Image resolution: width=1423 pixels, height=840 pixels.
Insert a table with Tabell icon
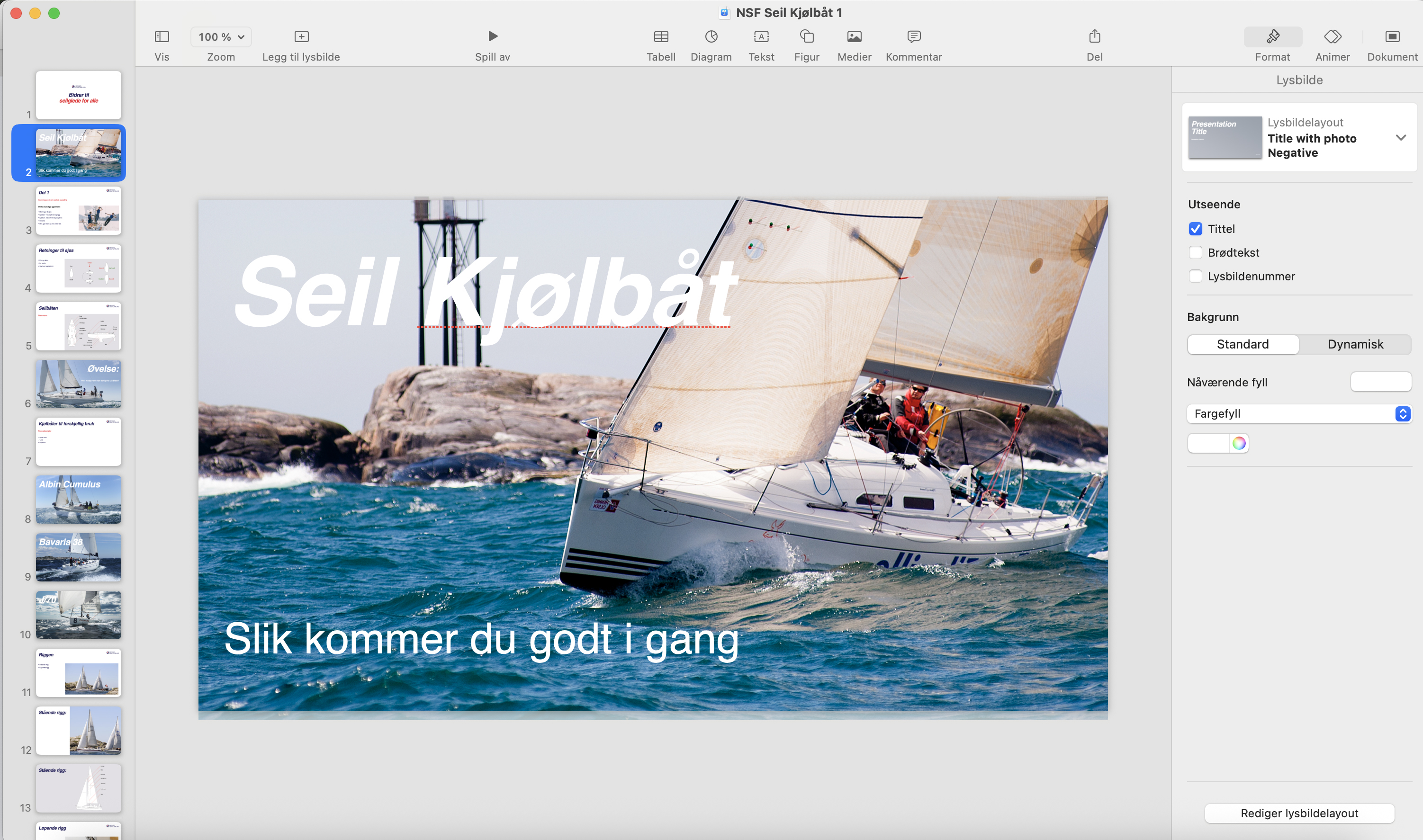pos(661,37)
